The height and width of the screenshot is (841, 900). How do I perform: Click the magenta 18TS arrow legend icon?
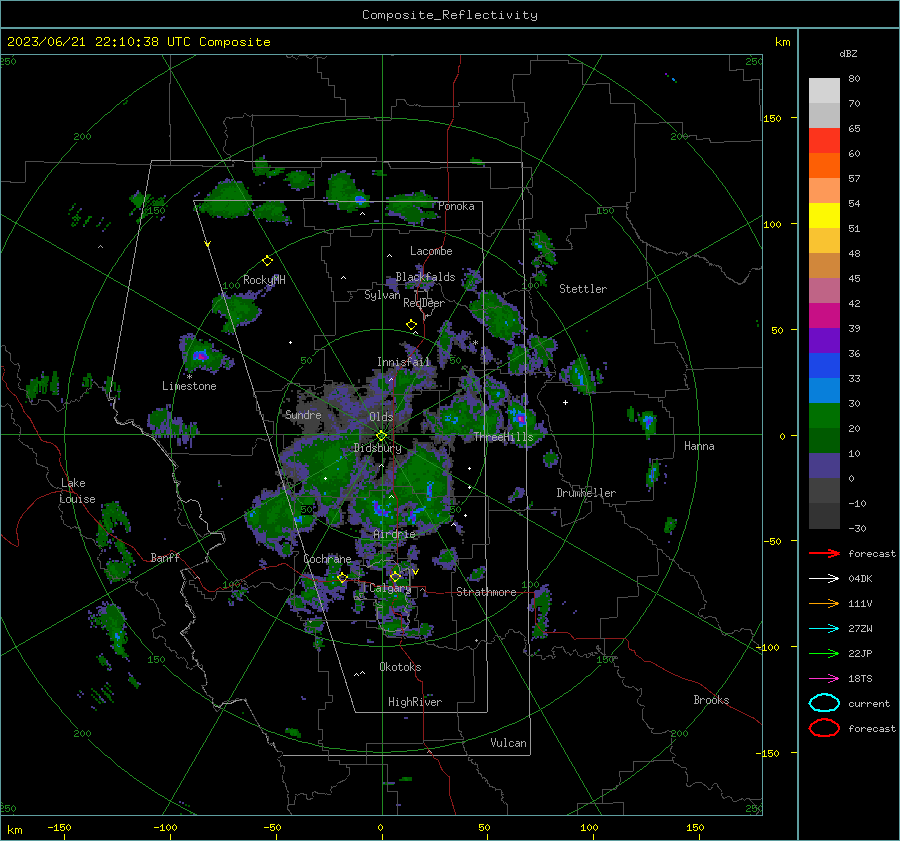tap(824, 679)
